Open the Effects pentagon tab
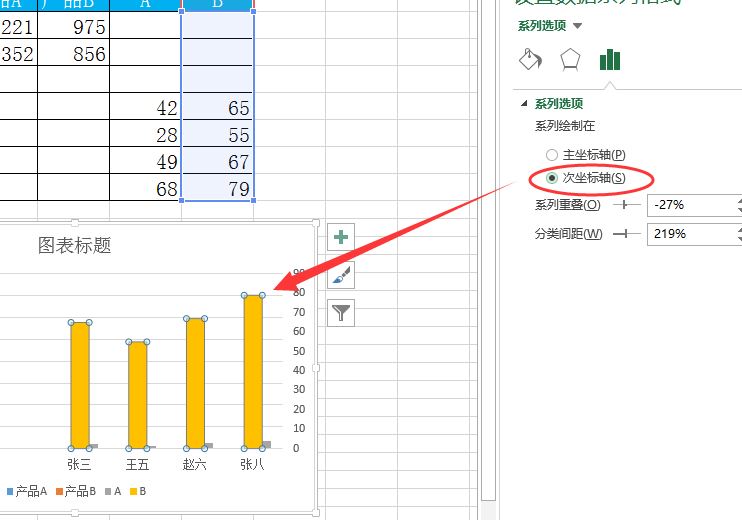This screenshot has height=520, width=742. point(569,60)
